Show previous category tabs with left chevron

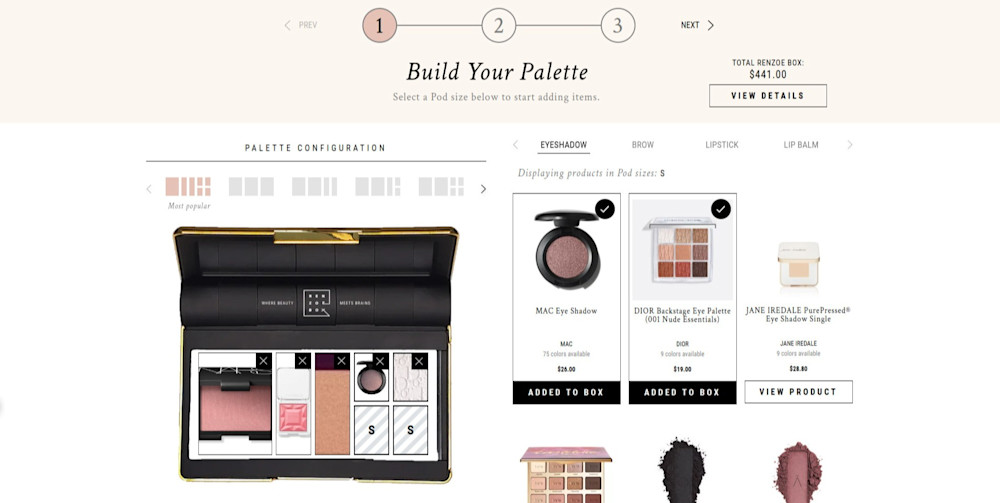[x=515, y=145]
